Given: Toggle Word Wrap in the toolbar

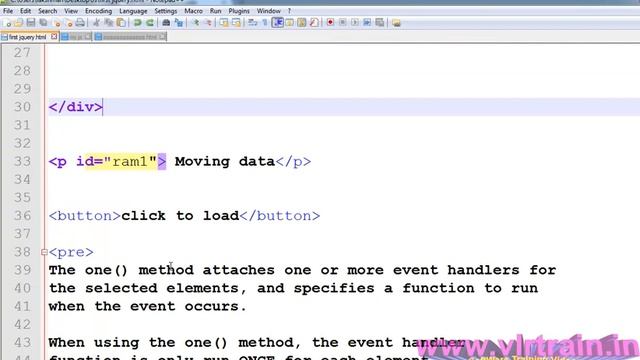Looking at the screenshot, I should pos(253,23).
